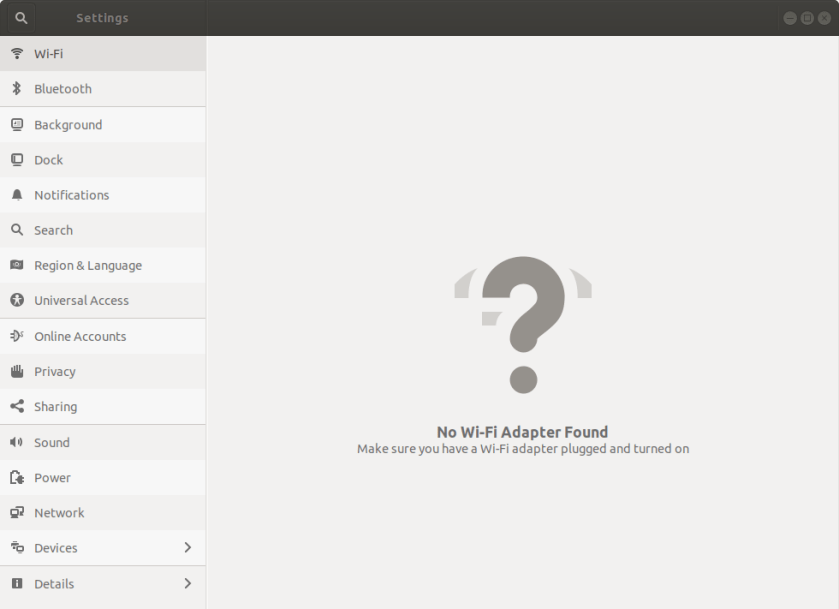839x609 pixels.
Task: Open Notifications using the bell icon
Action: click(x=16, y=195)
